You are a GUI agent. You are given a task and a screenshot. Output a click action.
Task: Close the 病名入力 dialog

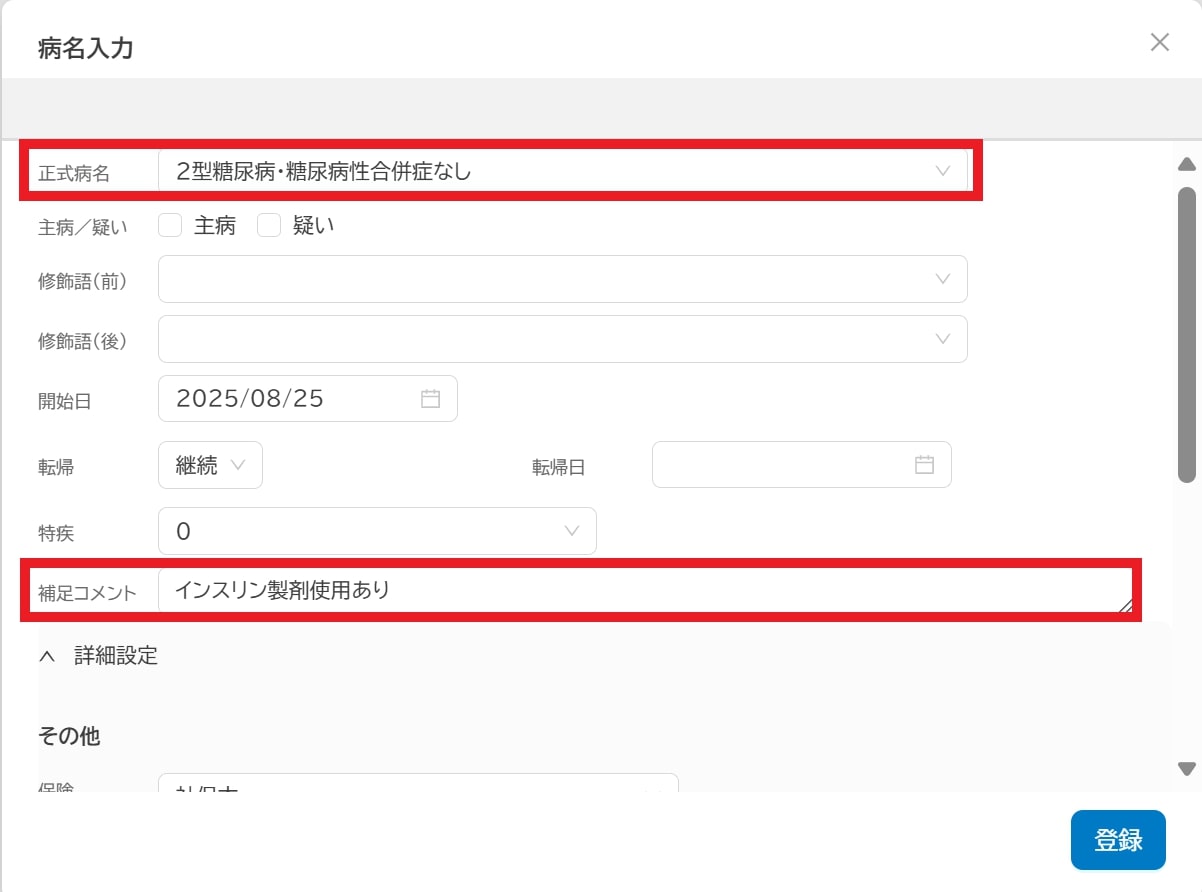(x=1159, y=42)
